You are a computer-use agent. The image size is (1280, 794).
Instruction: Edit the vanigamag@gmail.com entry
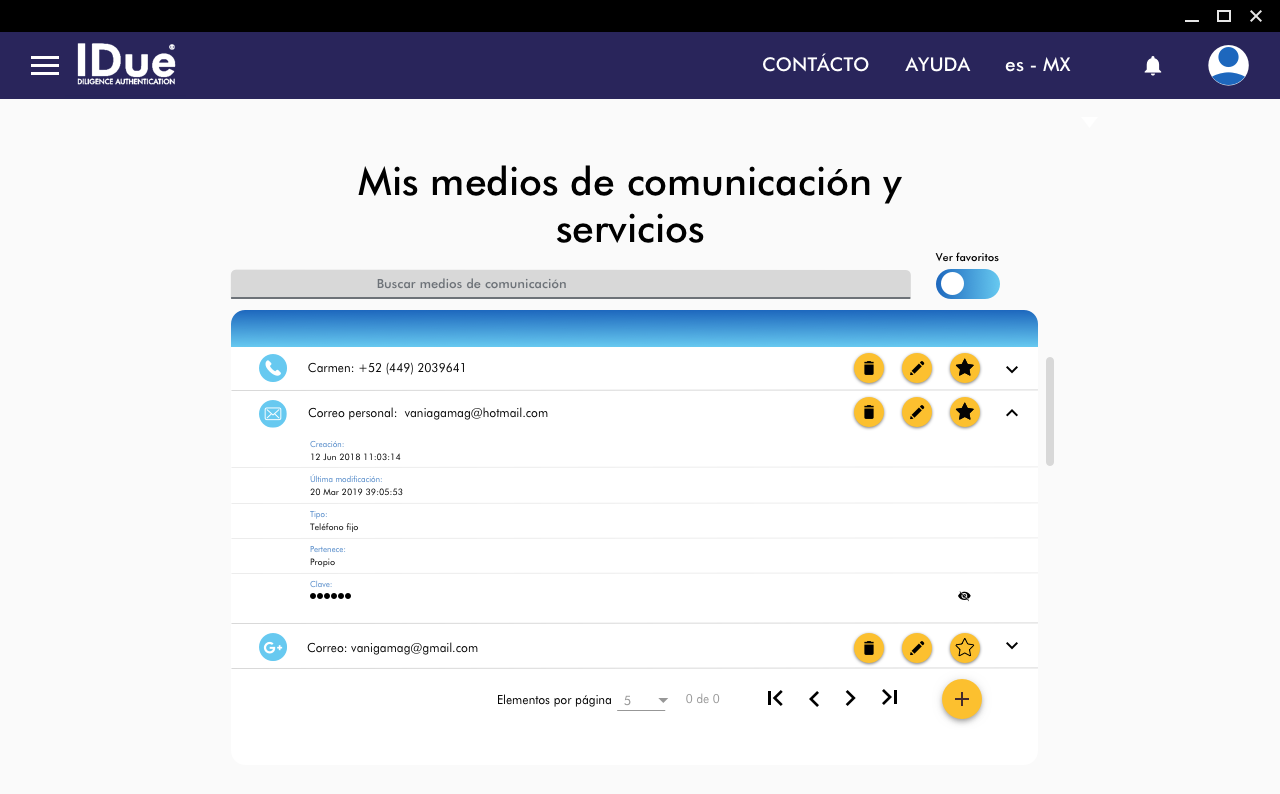(x=916, y=648)
